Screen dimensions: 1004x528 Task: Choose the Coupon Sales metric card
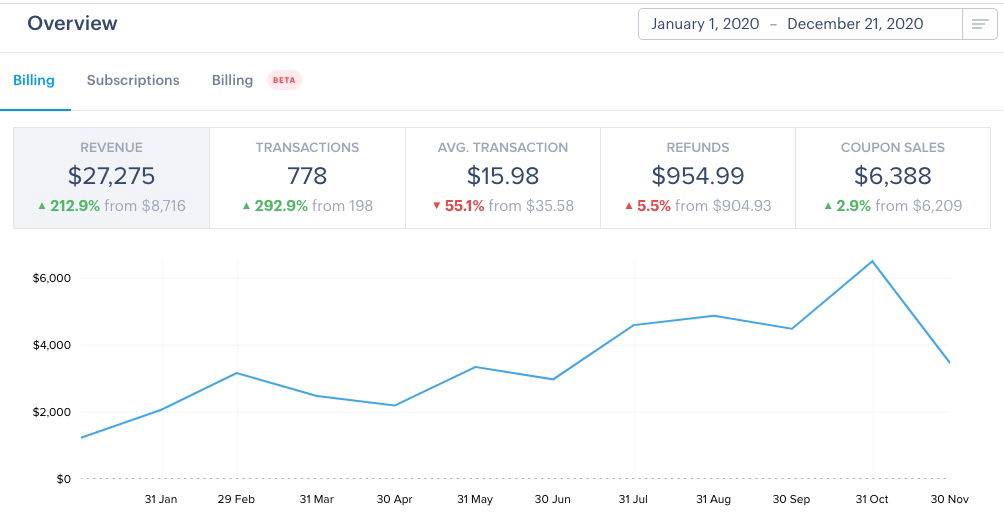tap(892, 177)
